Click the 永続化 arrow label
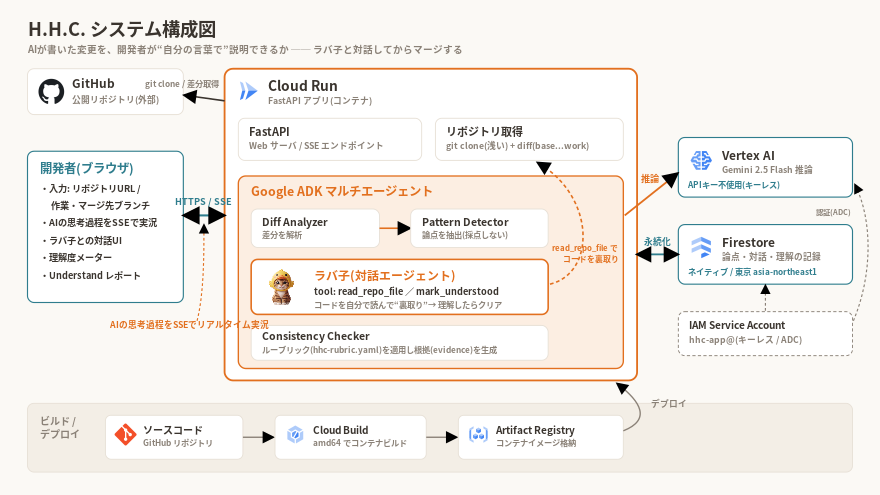 [x=657, y=241]
